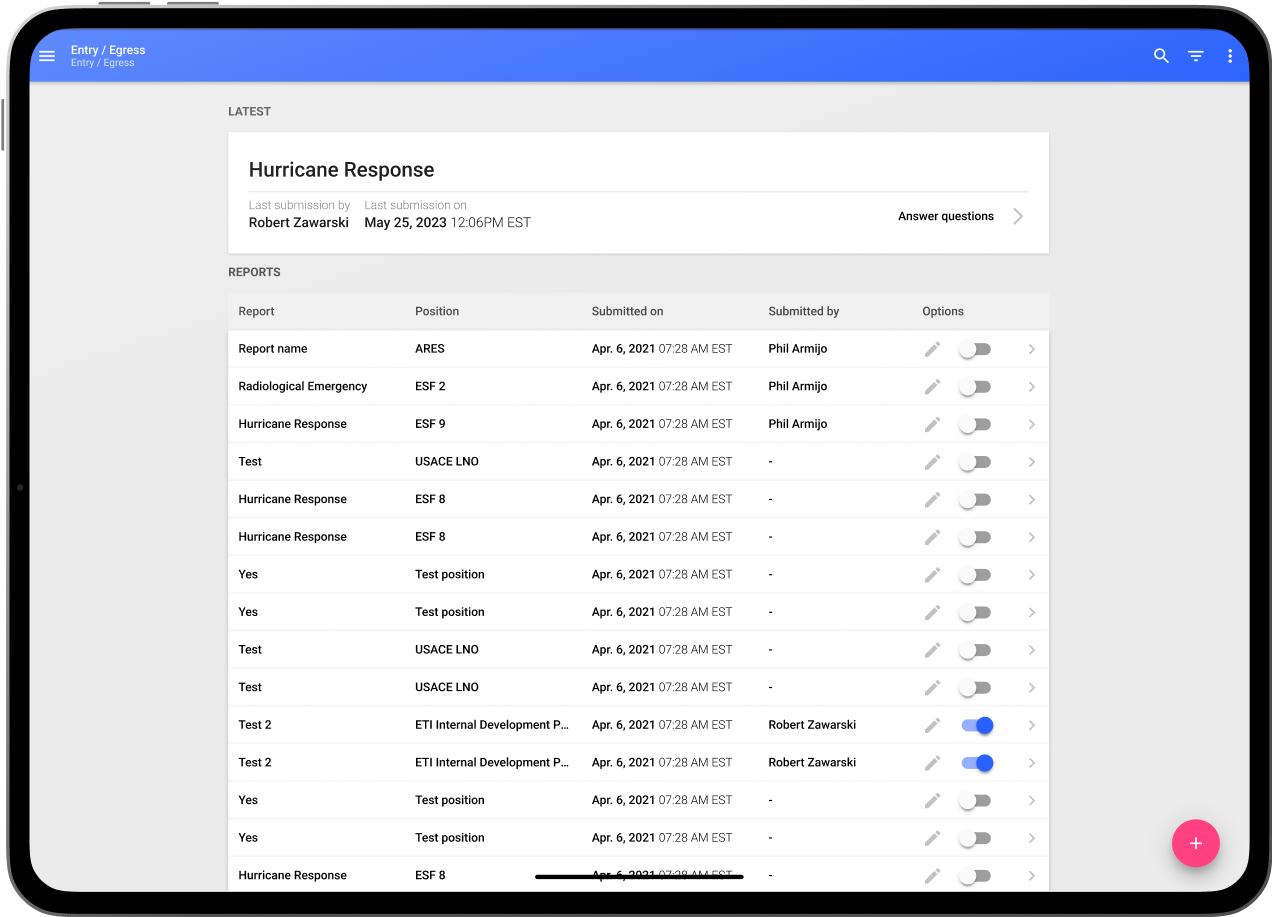The width and height of the screenshot is (1272, 917).
Task: Open the Entry / Egress title
Action: (108, 50)
